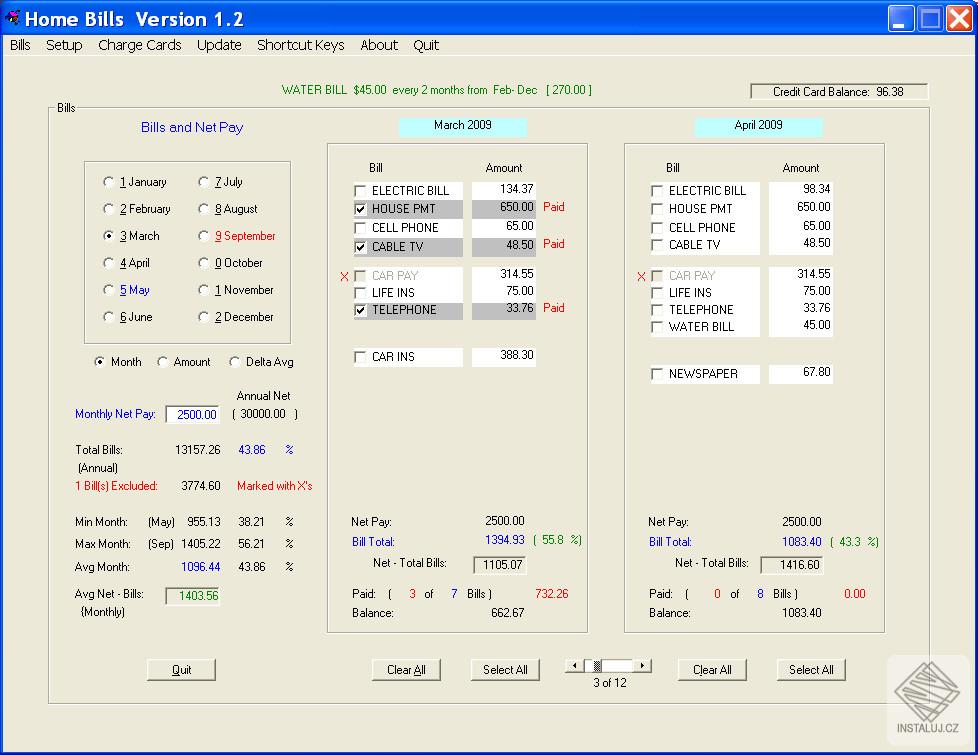Screen dimensions: 978x755
Task: Open the Shortcut Keys menu
Action: (x=300, y=45)
